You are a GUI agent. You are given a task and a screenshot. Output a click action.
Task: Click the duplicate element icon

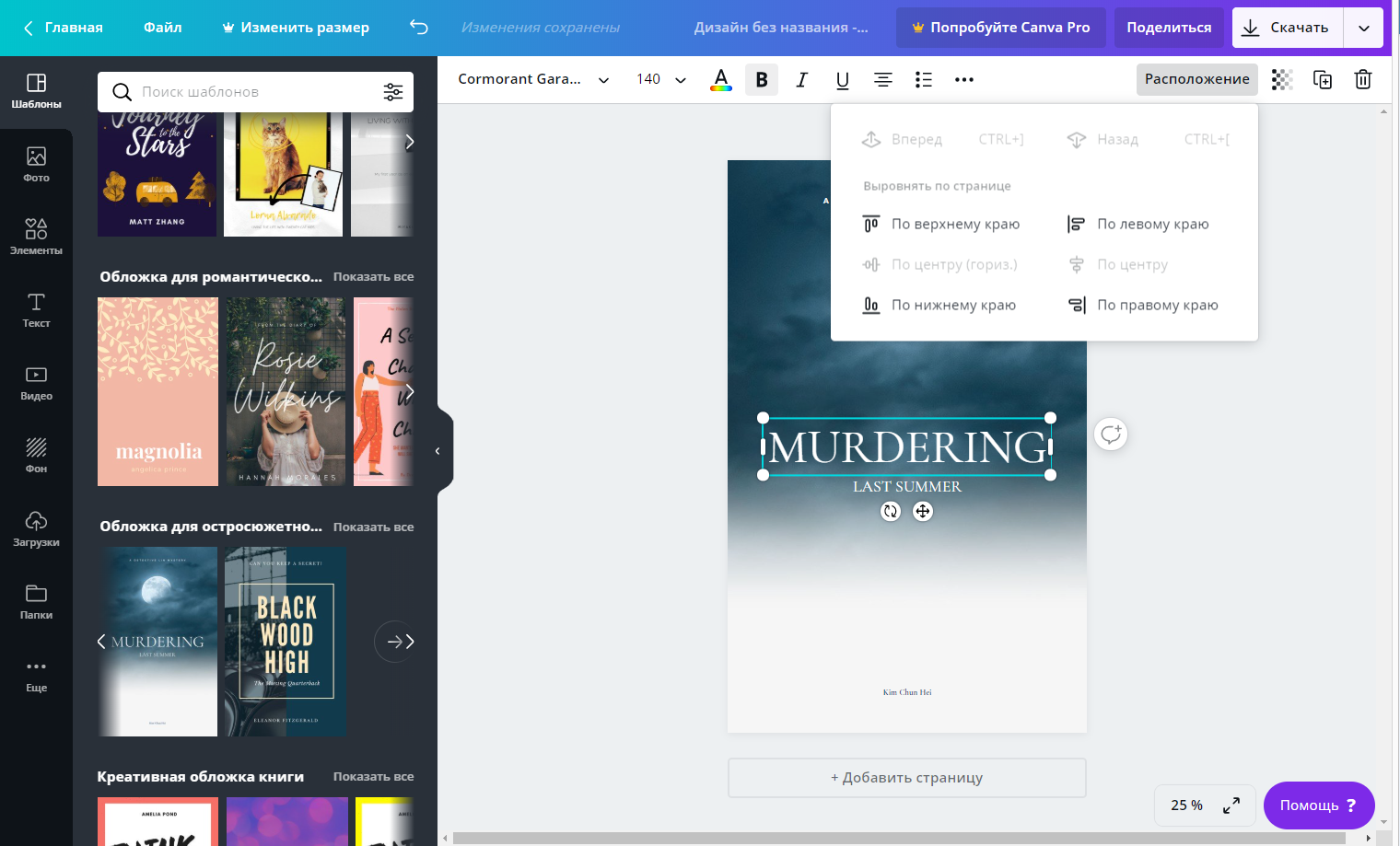pyautogui.click(x=1323, y=80)
